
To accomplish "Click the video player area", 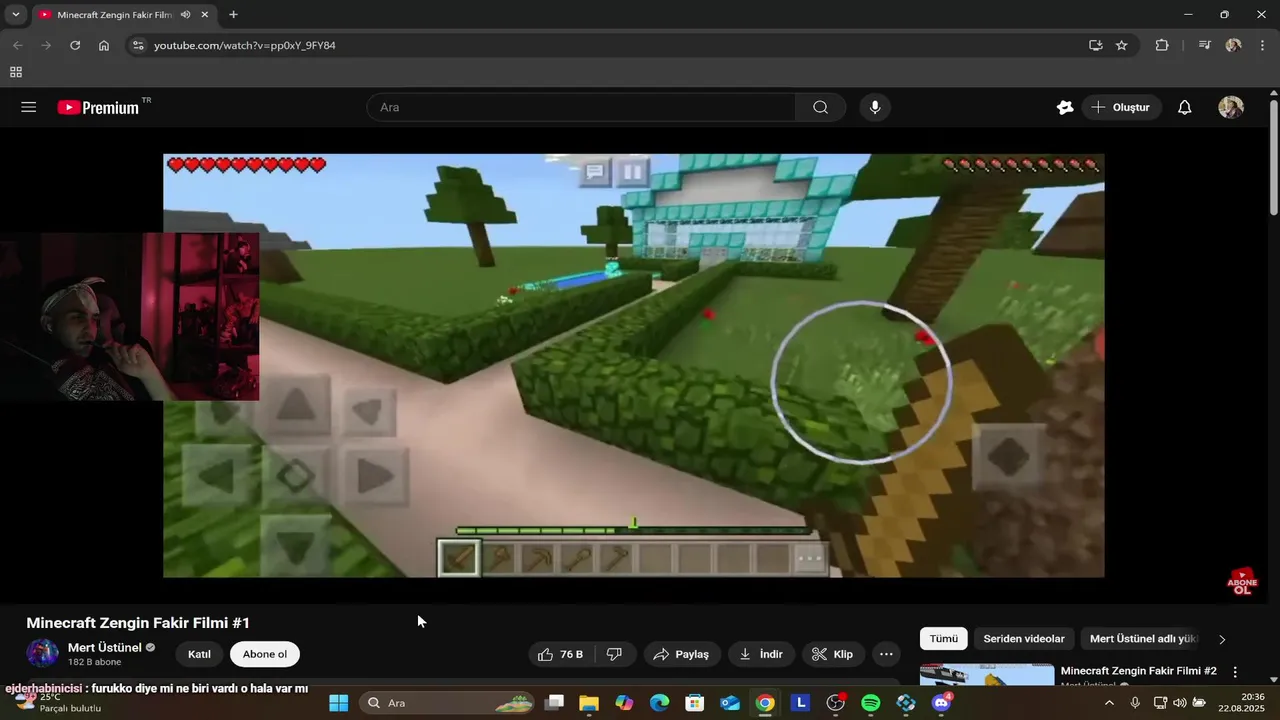I will pos(633,365).
